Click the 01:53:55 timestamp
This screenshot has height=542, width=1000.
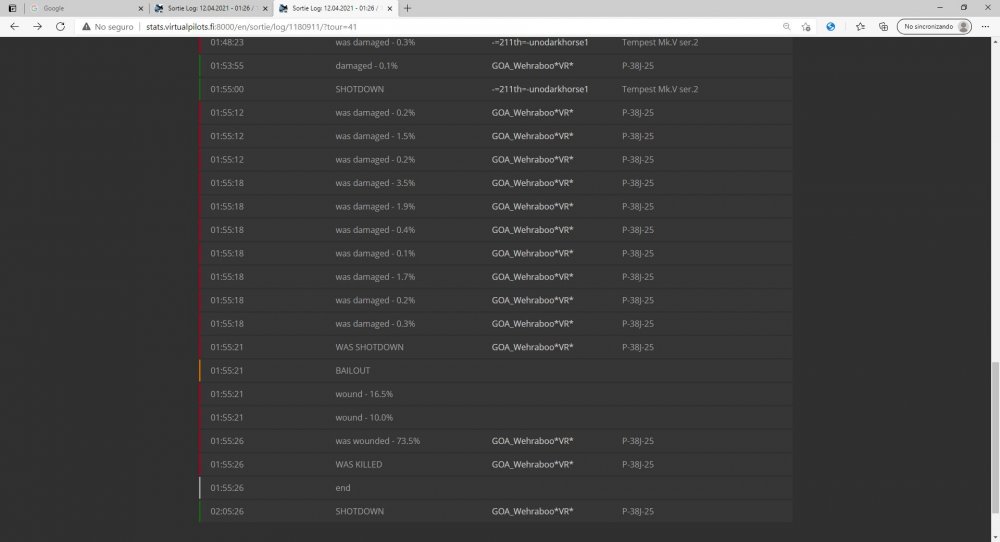[x=227, y=66]
